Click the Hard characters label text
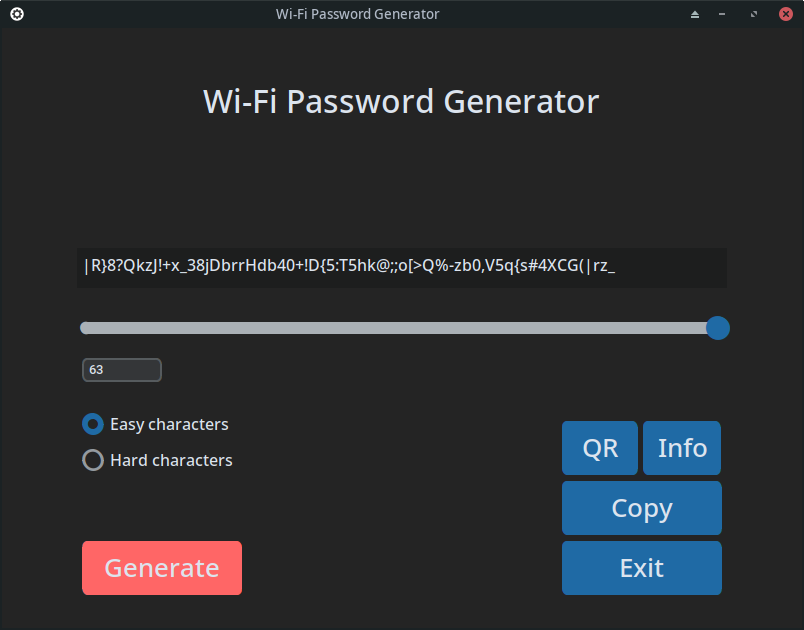This screenshot has height=630, width=804. (x=170, y=460)
